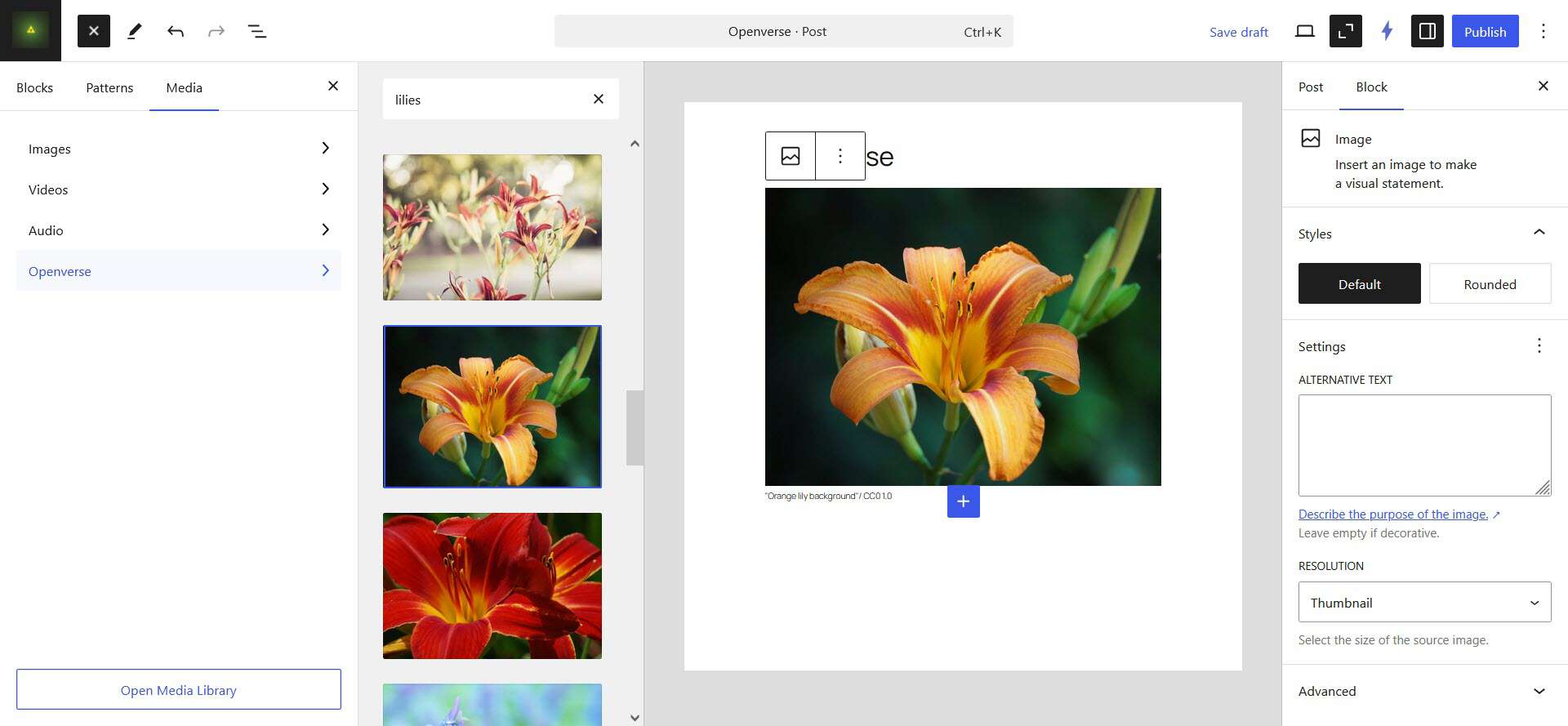Click the media list scroll up arrow
Image resolution: width=1568 pixels, height=726 pixels.
[635, 144]
